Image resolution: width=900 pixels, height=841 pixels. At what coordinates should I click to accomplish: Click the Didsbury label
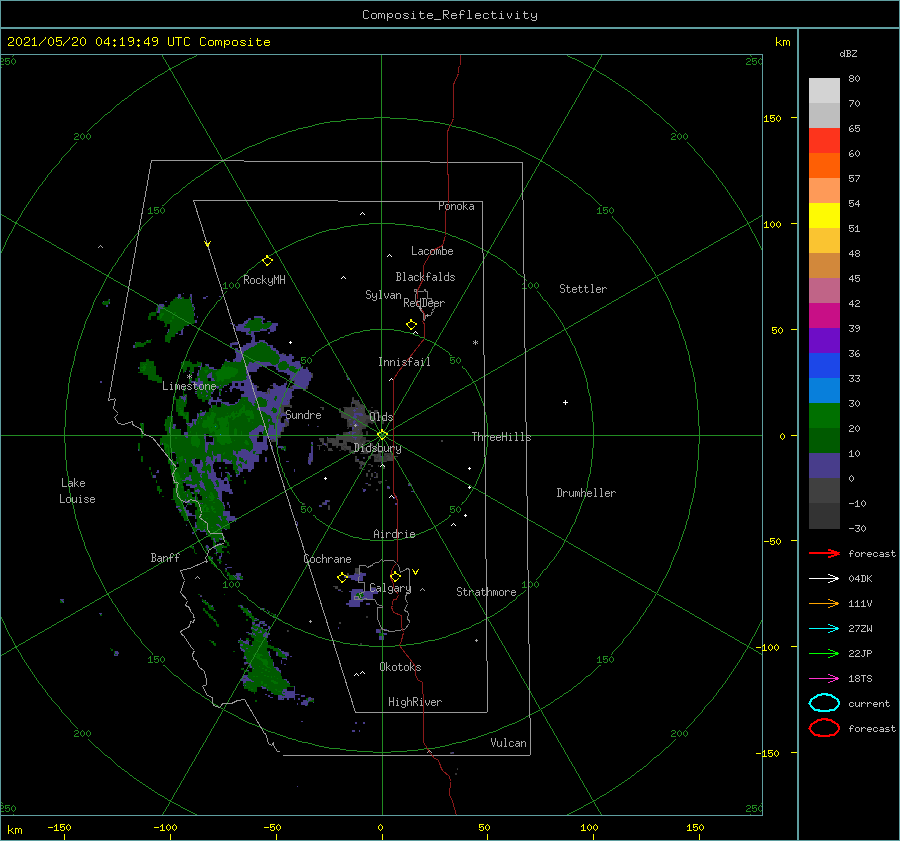coord(378,448)
